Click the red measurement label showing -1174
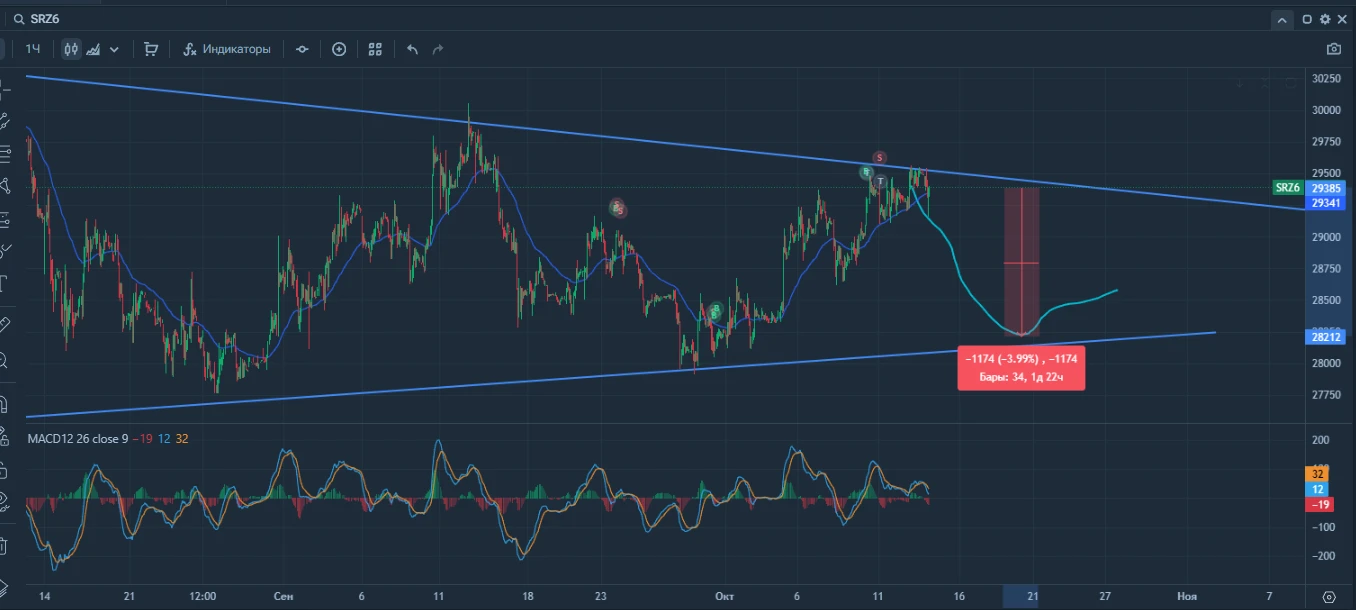The width and height of the screenshot is (1356, 610). [x=1021, y=368]
